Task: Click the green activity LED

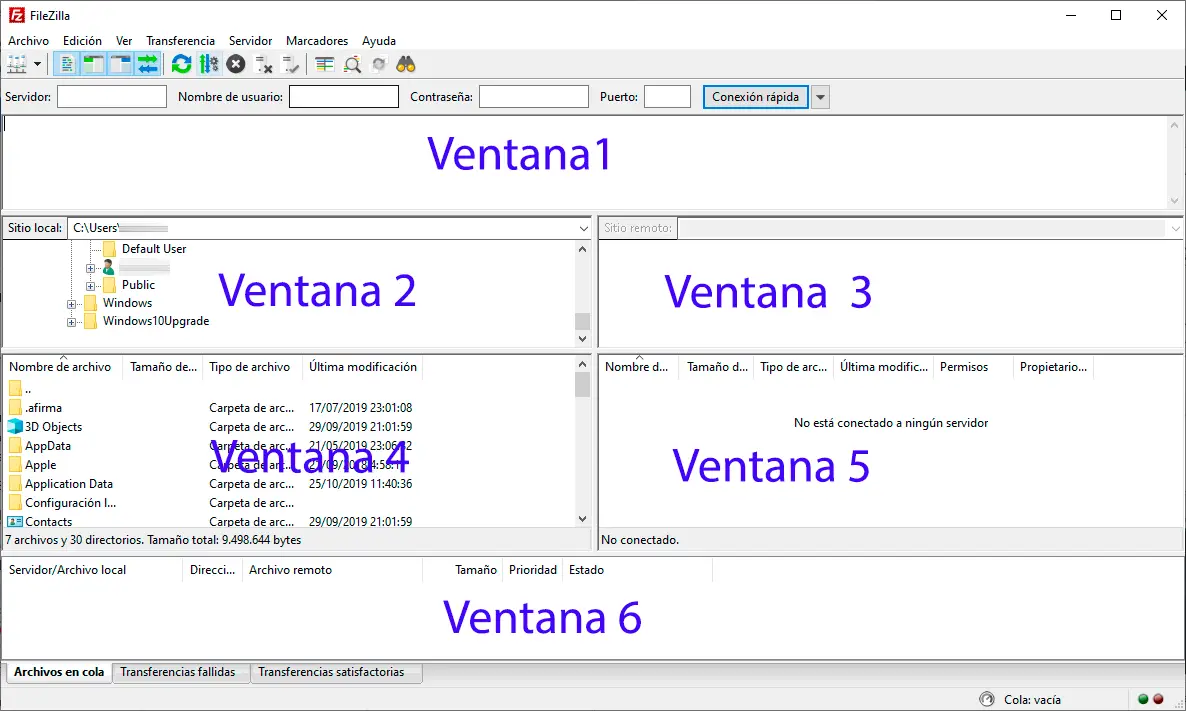Action: pyautogui.click(x=1144, y=699)
